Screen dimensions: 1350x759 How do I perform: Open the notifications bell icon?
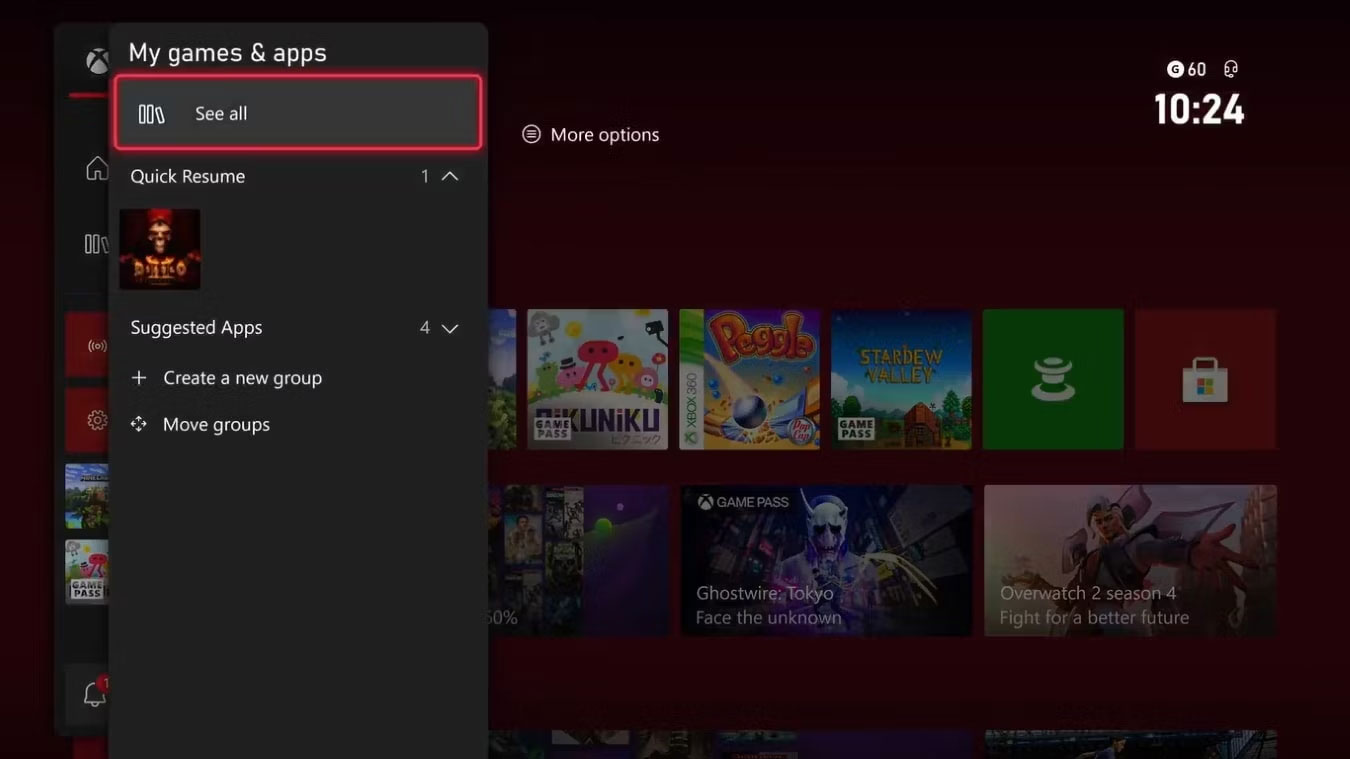tap(94, 694)
